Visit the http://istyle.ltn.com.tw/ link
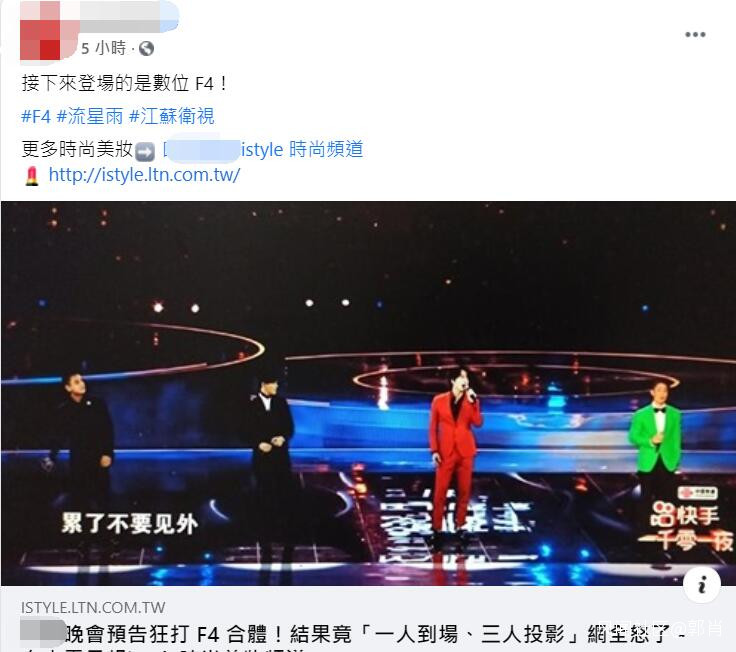736x652 pixels. point(145,175)
